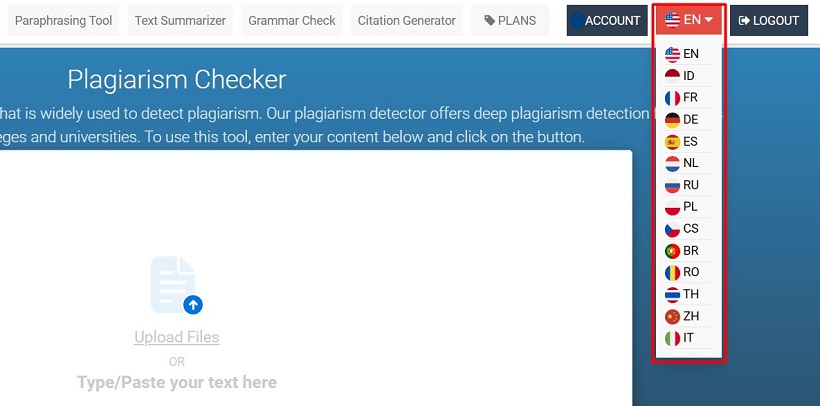Click the Upload Files link
This screenshot has width=820, height=406.
click(176, 338)
